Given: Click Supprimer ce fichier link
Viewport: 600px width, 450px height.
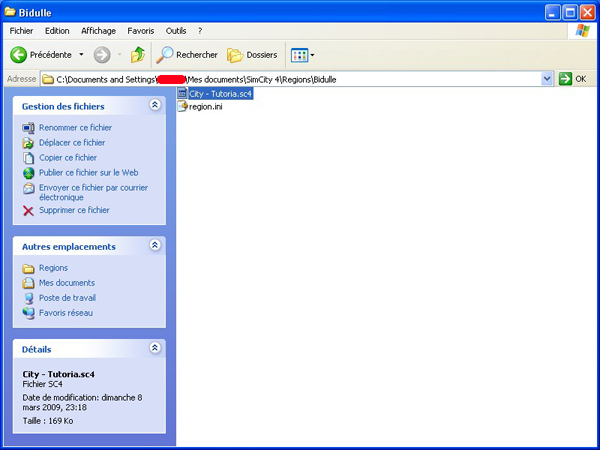Looking at the screenshot, I should [74, 210].
